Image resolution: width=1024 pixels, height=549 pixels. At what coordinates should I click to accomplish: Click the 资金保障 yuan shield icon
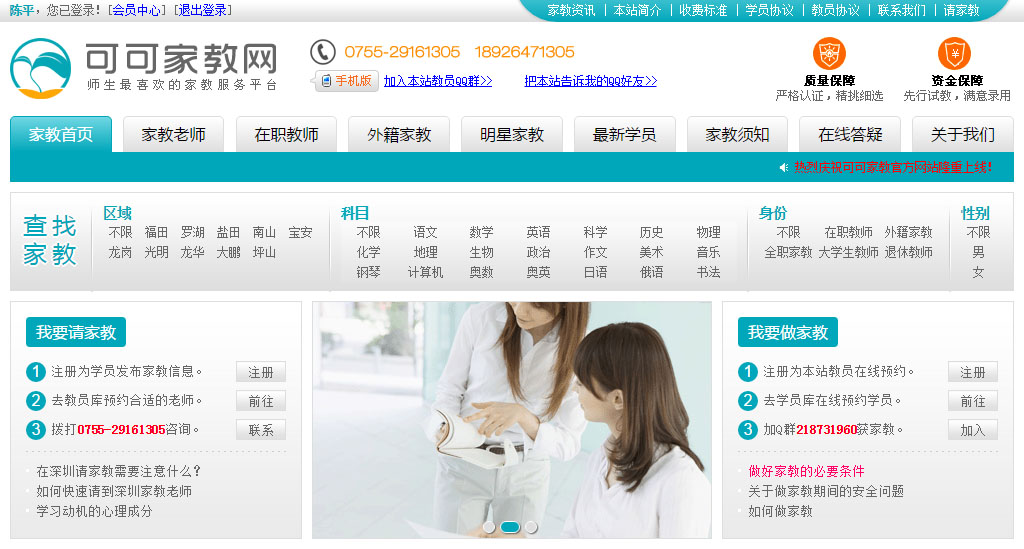pyautogui.click(x=954, y=53)
